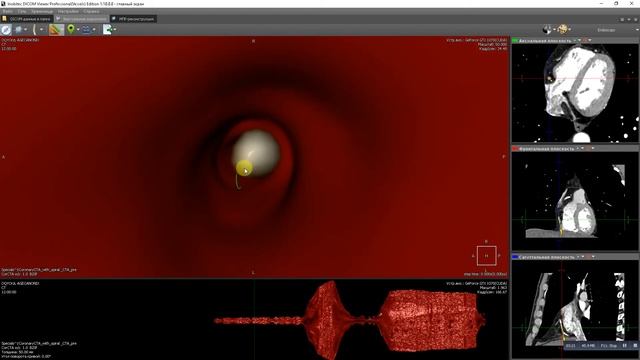
Task: Click the panel layout icon above toolbar
Action: pos(622,20)
